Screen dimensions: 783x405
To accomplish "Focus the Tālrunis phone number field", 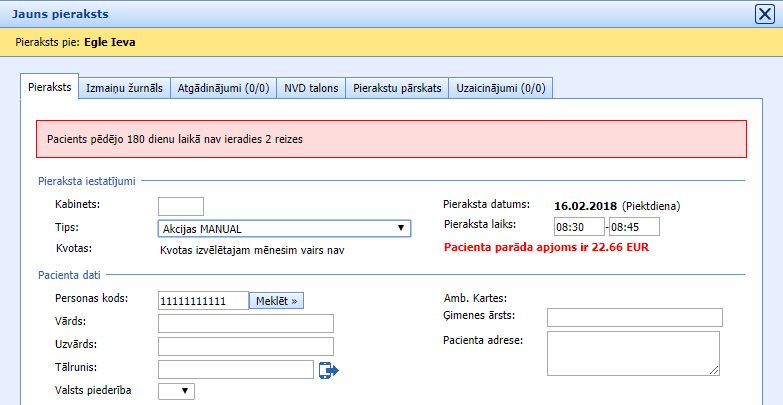I will [236, 369].
